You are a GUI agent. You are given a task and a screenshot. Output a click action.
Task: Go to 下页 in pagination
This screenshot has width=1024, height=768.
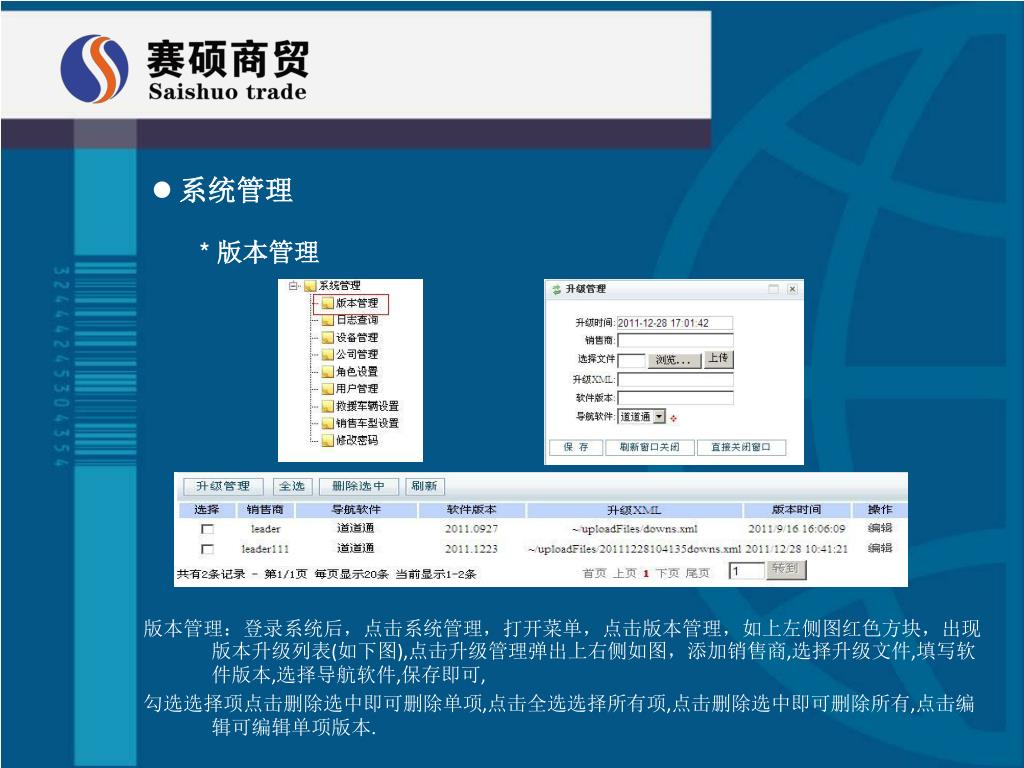pos(667,573)
